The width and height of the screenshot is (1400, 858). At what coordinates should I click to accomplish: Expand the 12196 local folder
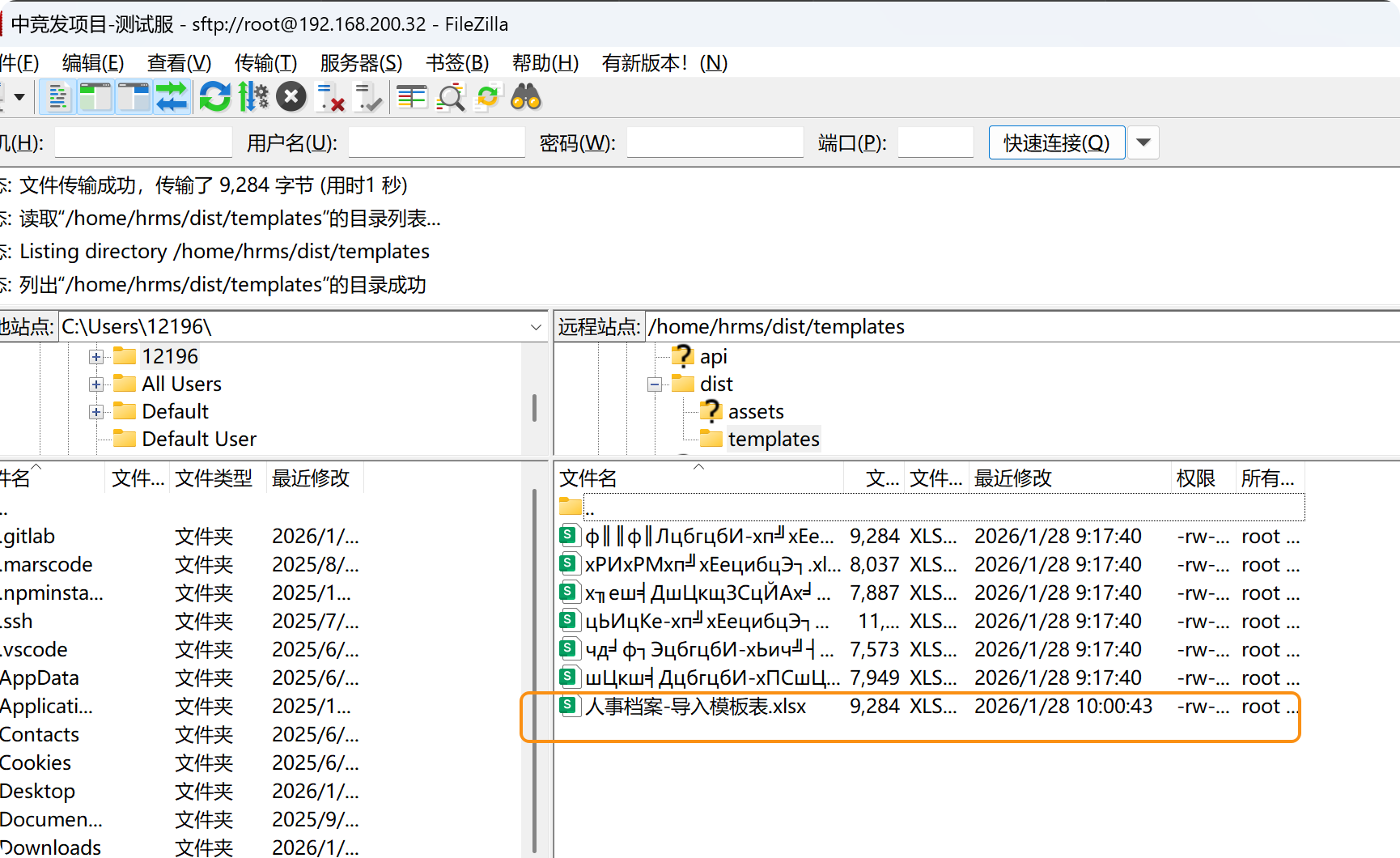tap(96, 357)
